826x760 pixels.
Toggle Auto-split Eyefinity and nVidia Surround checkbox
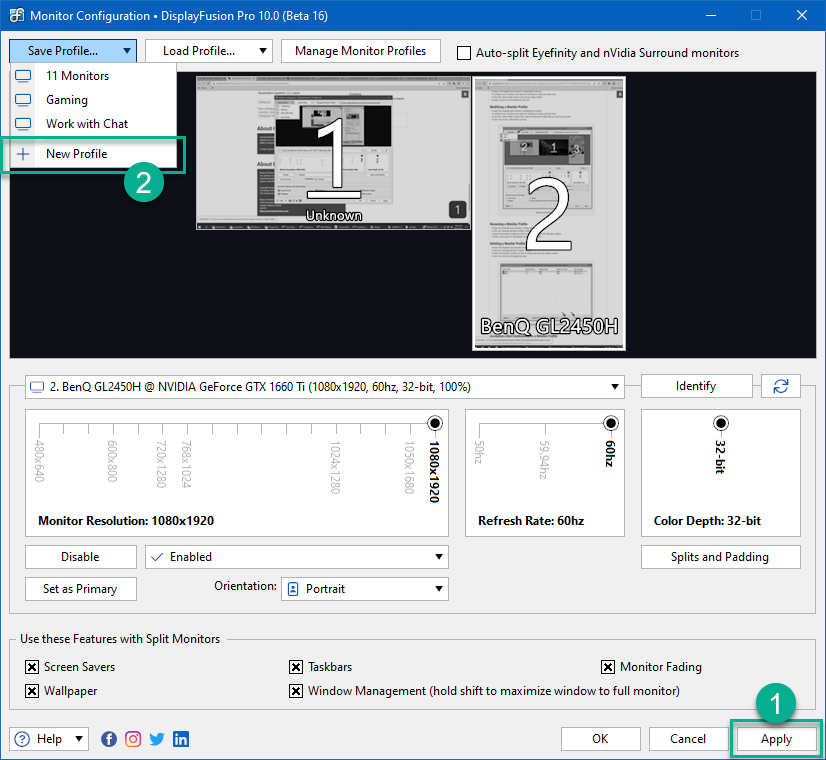click(x=464, y=53)
